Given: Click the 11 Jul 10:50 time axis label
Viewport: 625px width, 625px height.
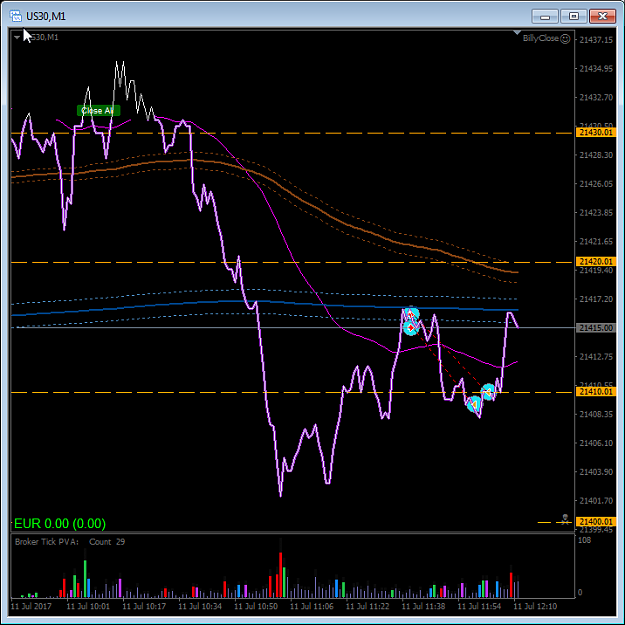Looking at the screenshot, I should coord(256,606).
